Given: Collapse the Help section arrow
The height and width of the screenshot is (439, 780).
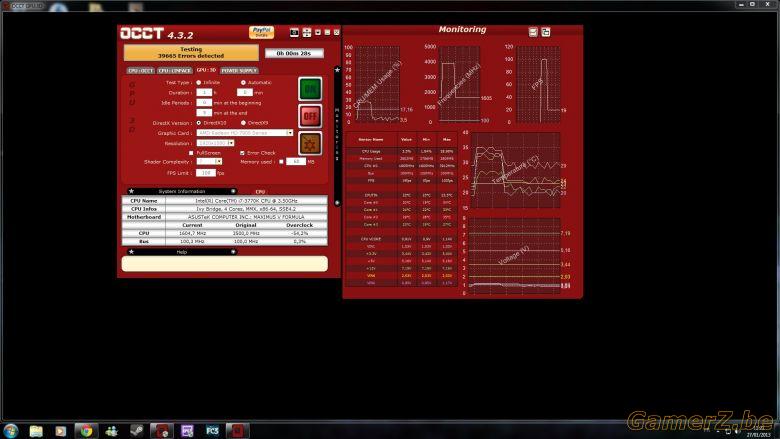Looking at the screenshot, I should [233, 252].
